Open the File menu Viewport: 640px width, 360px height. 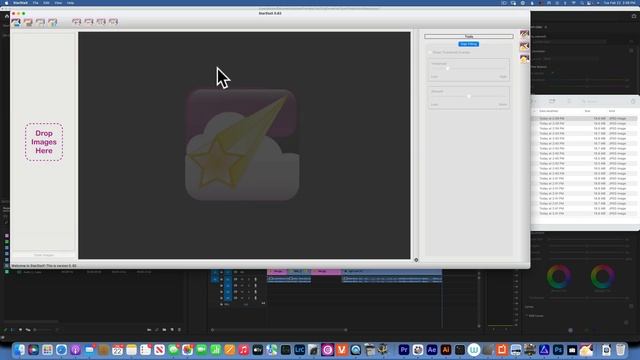(36, 3)
